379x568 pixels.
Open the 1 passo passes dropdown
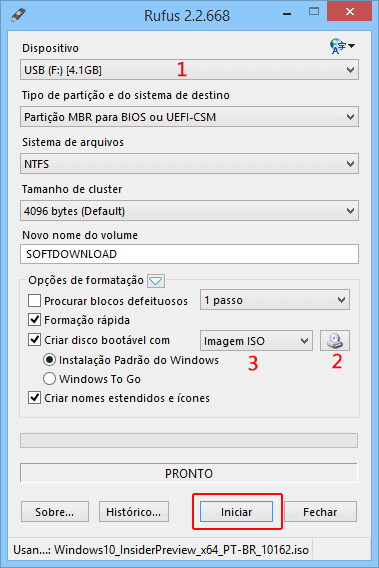coord(275,300)
